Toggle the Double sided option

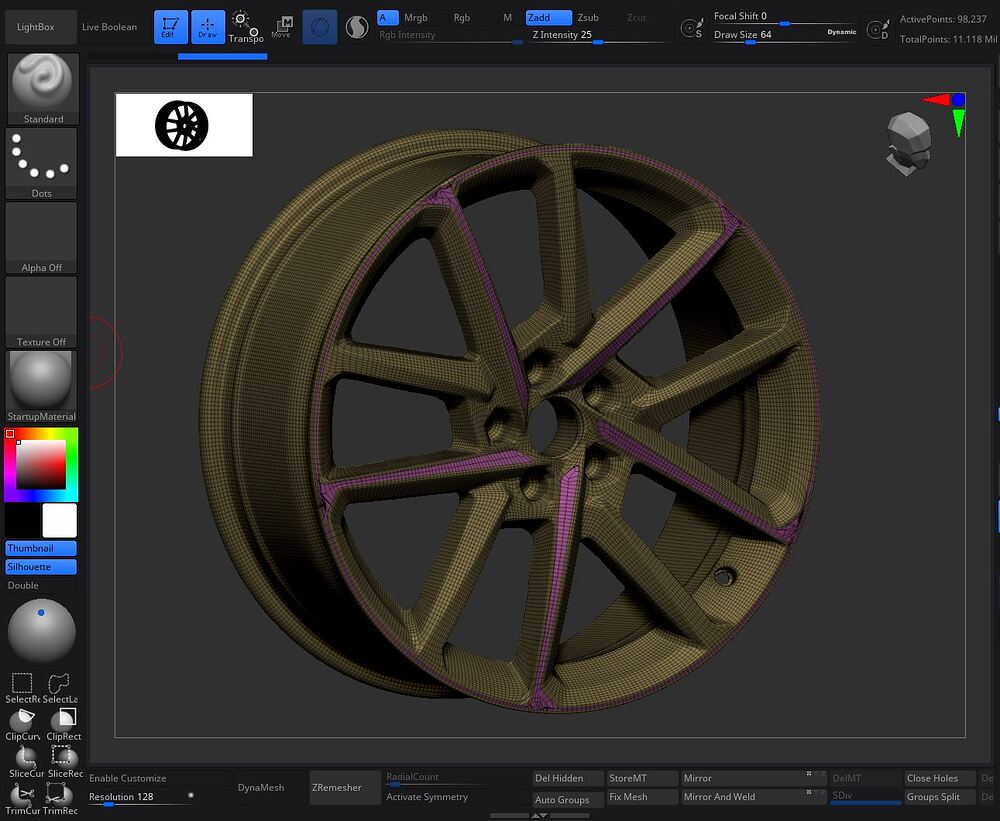pyautogui.click(x=41, y=585)
